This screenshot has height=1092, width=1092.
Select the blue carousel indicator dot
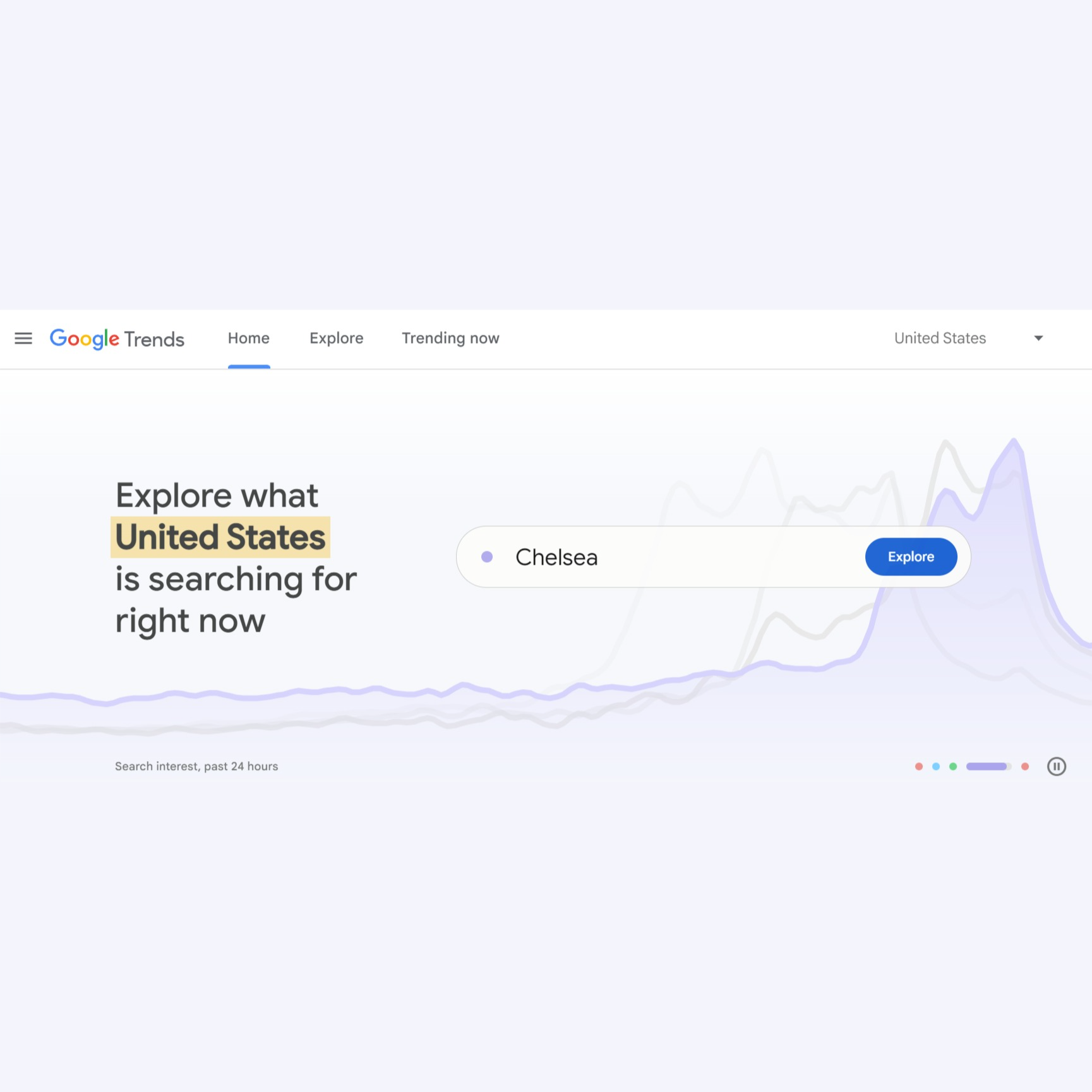coord(935,766)
